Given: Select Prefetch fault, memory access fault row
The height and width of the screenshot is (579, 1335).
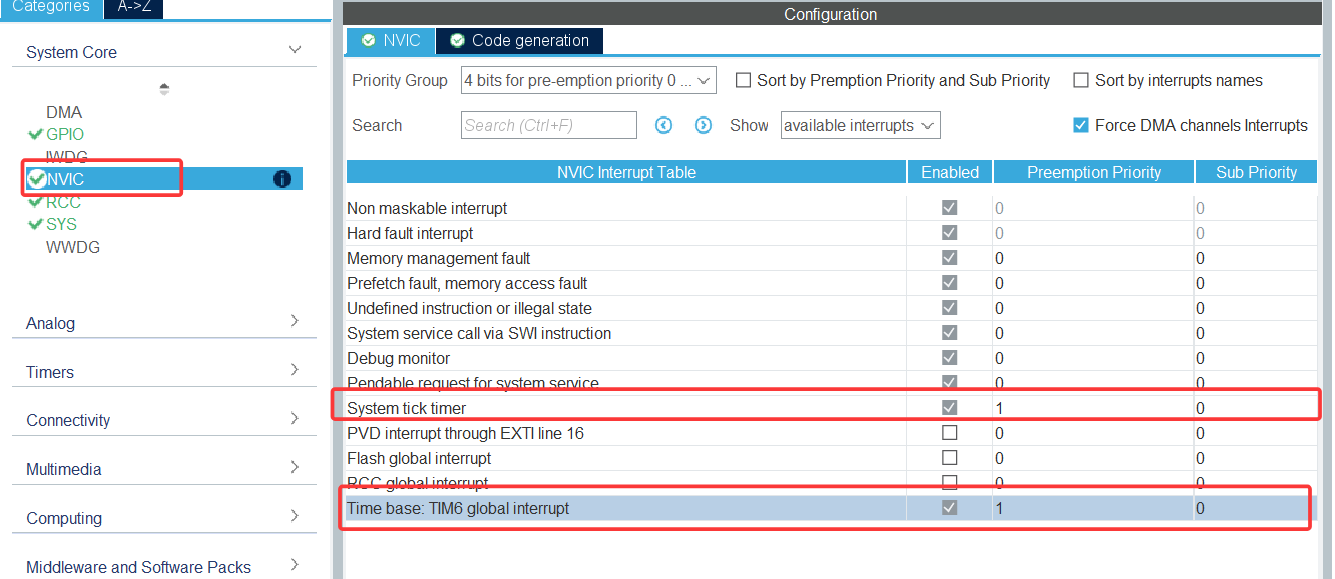Looking at the screenshot, I should pyautogui.click(x=831, y=283).
